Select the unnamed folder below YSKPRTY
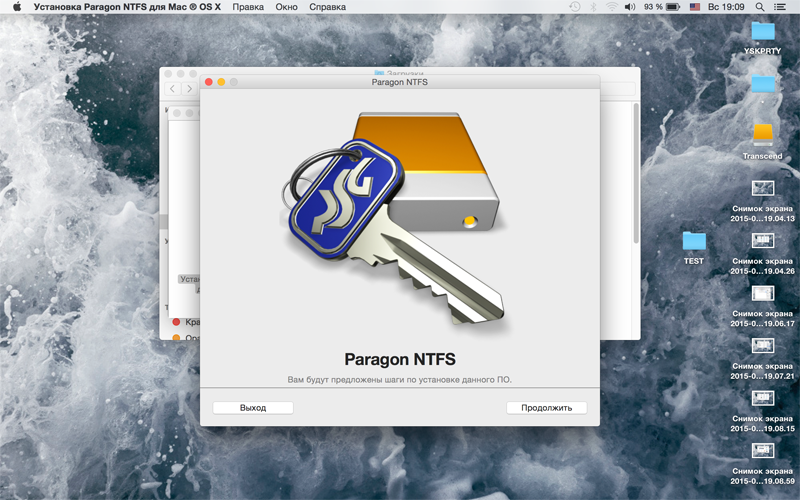 763,84
